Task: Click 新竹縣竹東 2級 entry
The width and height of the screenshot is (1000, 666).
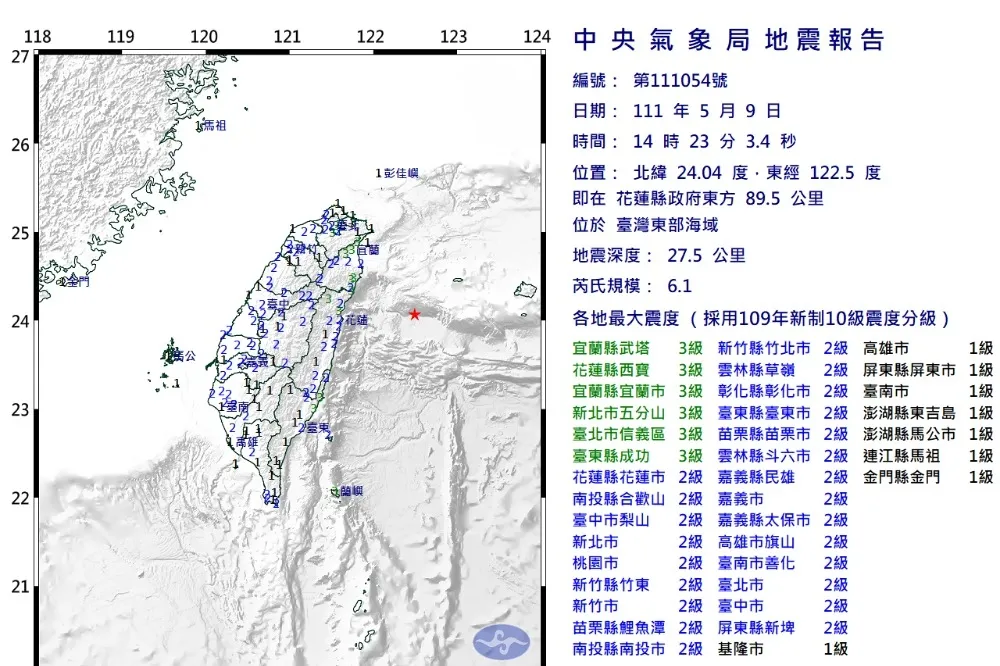Action: pyautogui.click(x=637, y=585)
